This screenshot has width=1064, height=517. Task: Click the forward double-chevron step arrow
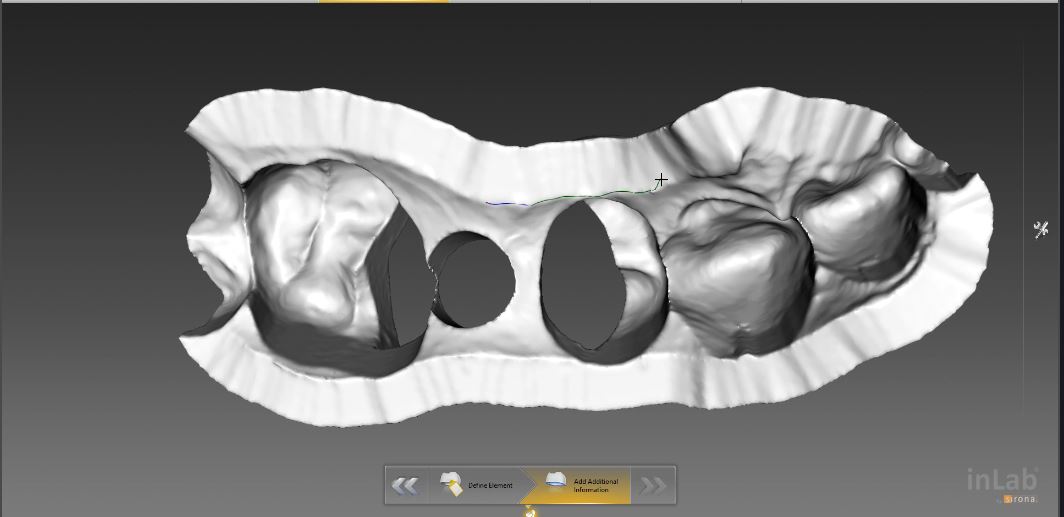[x=653, y=486]
